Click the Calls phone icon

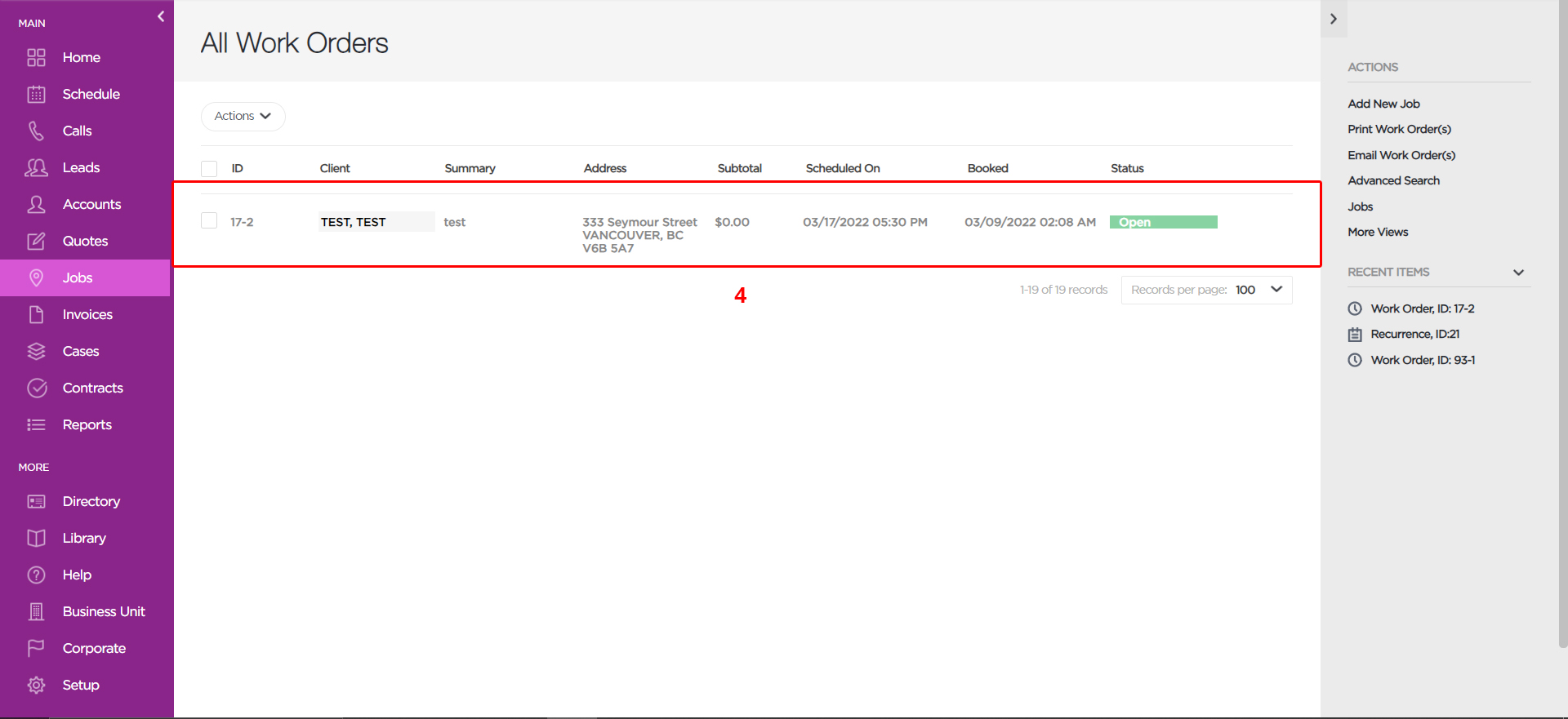point(36,131)
